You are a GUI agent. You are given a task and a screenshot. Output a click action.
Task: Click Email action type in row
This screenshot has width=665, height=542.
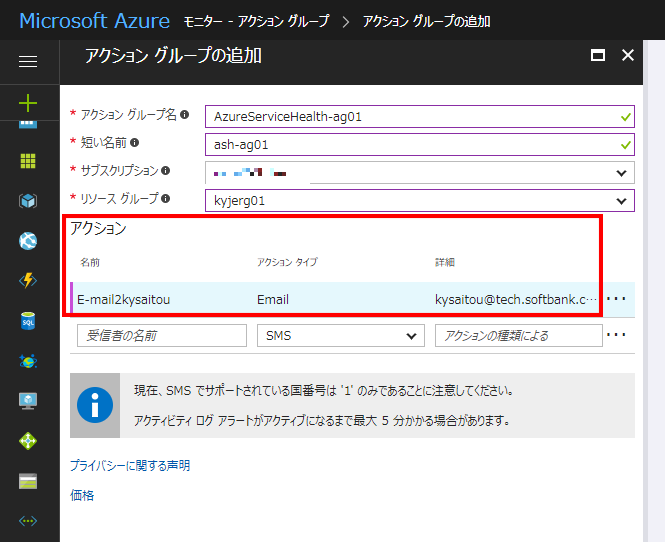273,300
